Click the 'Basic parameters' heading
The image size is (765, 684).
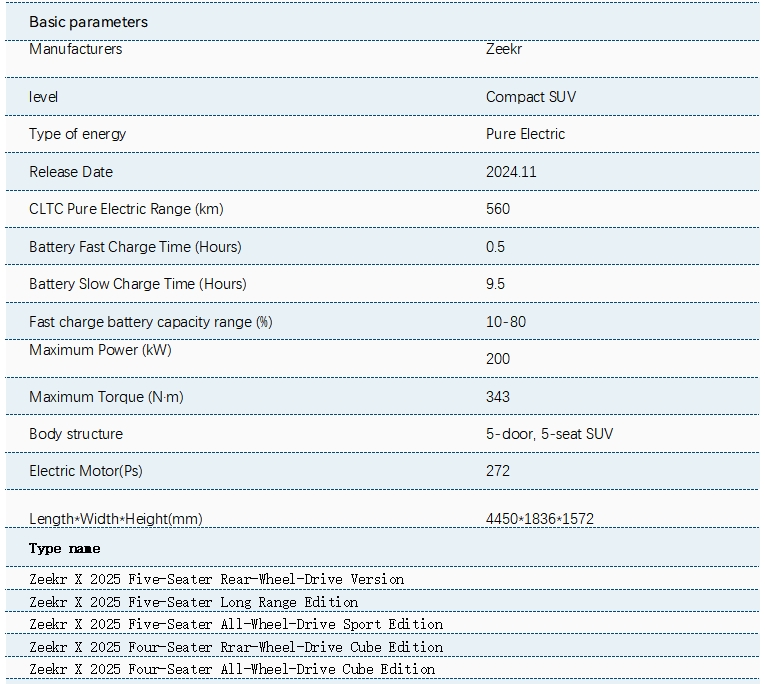88,22
